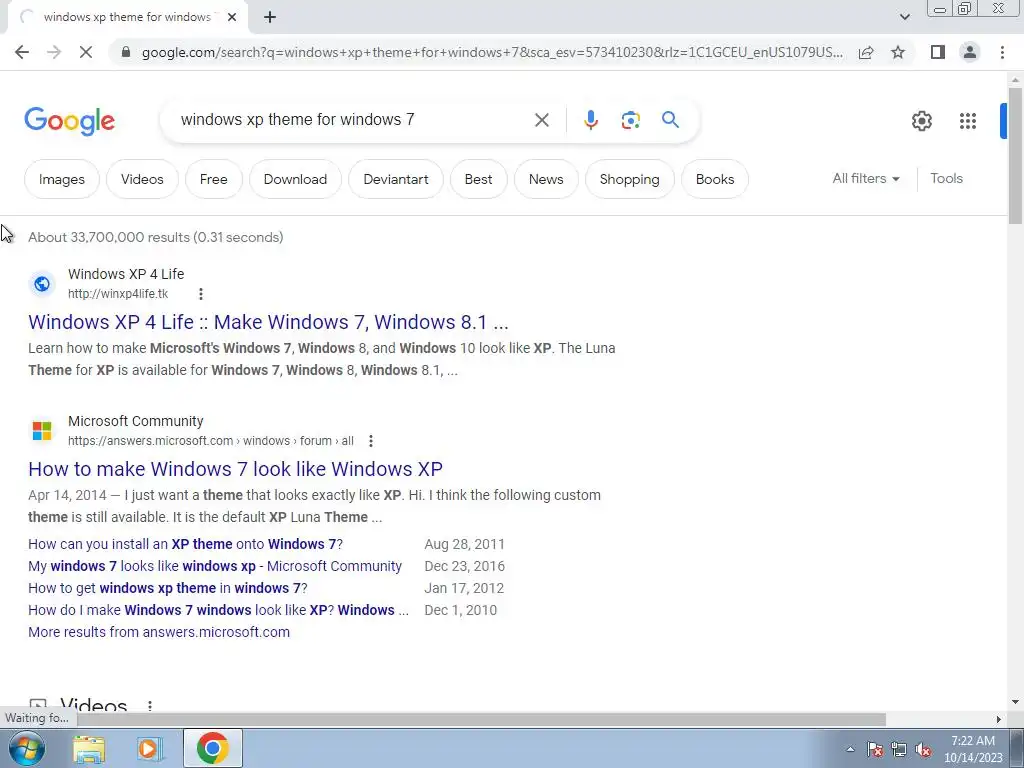Screen dimensions: 1024x768
Task: Click the winxp4life.tk URL text
Action: (x=118, y=294)
